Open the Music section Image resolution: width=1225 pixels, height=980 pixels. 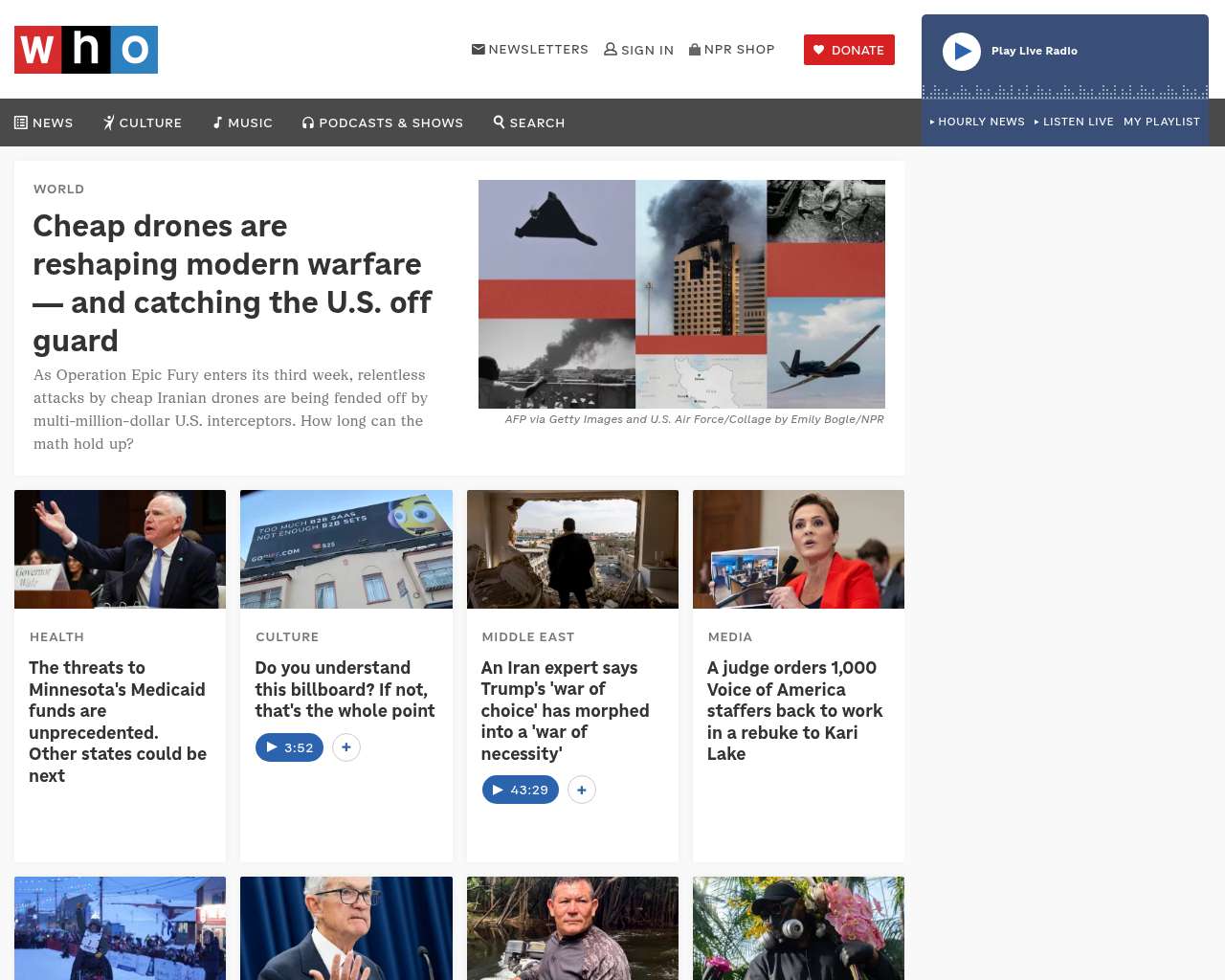243,122
